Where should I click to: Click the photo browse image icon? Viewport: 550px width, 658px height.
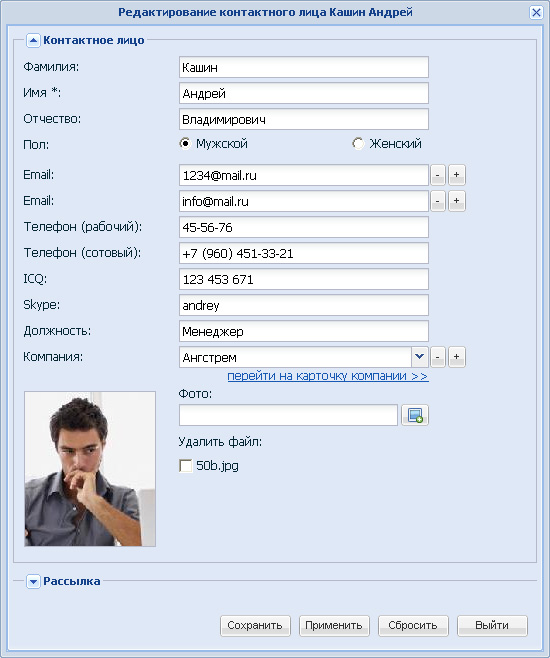tap(414, 415)
